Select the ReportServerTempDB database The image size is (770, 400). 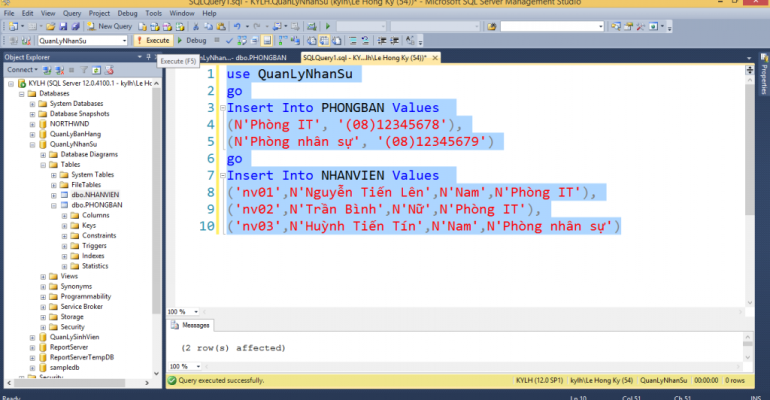(x=82, y=357)
